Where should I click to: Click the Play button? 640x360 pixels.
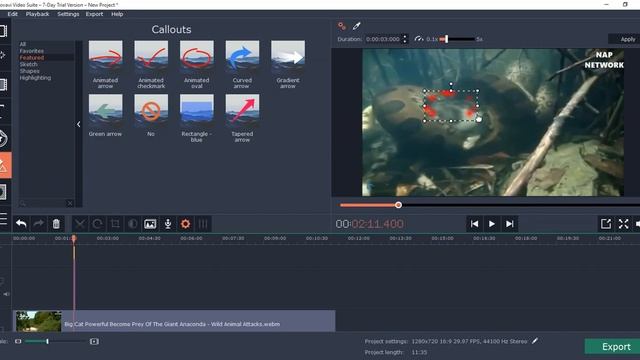click(492, 224)
